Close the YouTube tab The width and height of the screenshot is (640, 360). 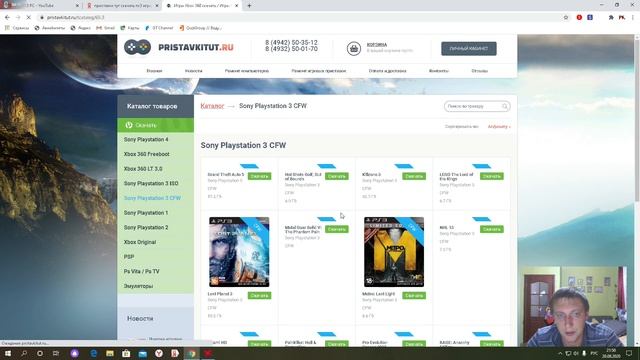point(78,6)
